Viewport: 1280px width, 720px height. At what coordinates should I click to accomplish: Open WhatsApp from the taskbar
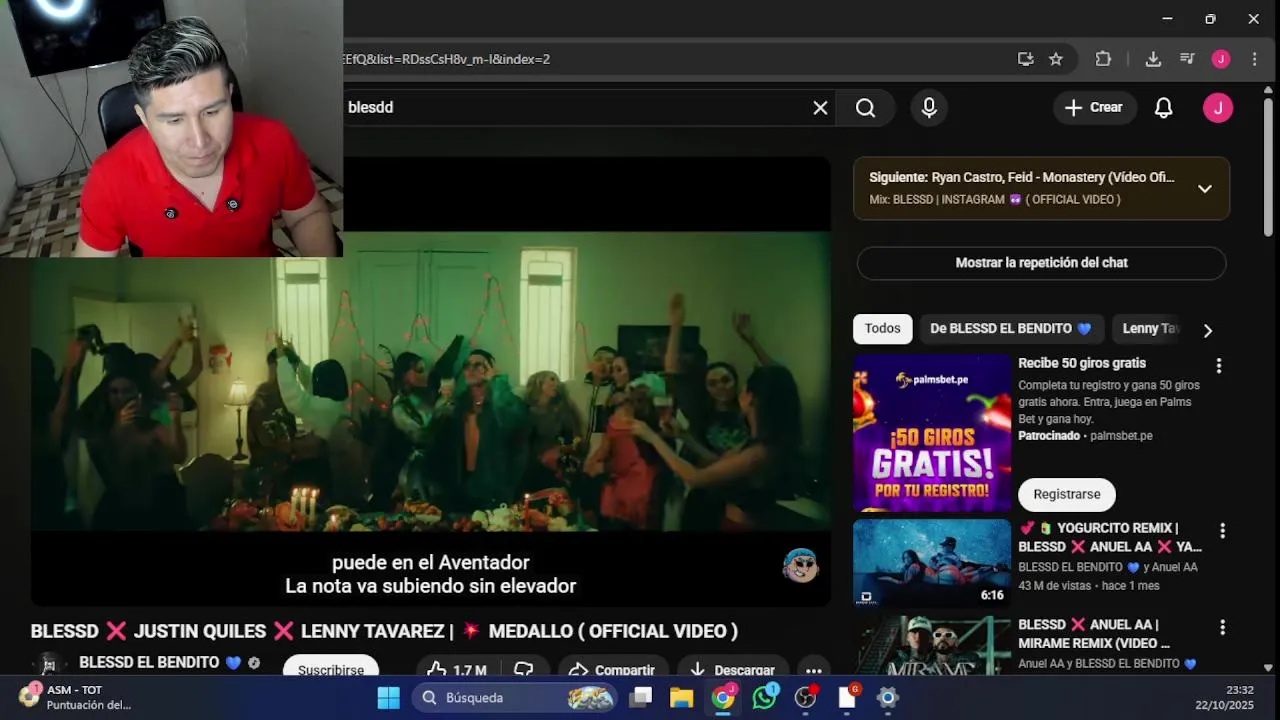(765, 697)
